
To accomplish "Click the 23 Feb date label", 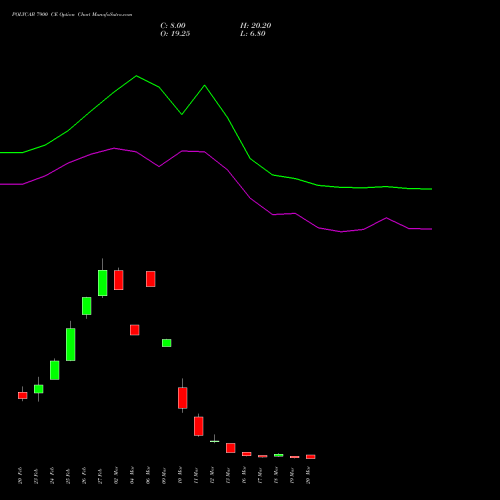I will (x=36, y=476).
